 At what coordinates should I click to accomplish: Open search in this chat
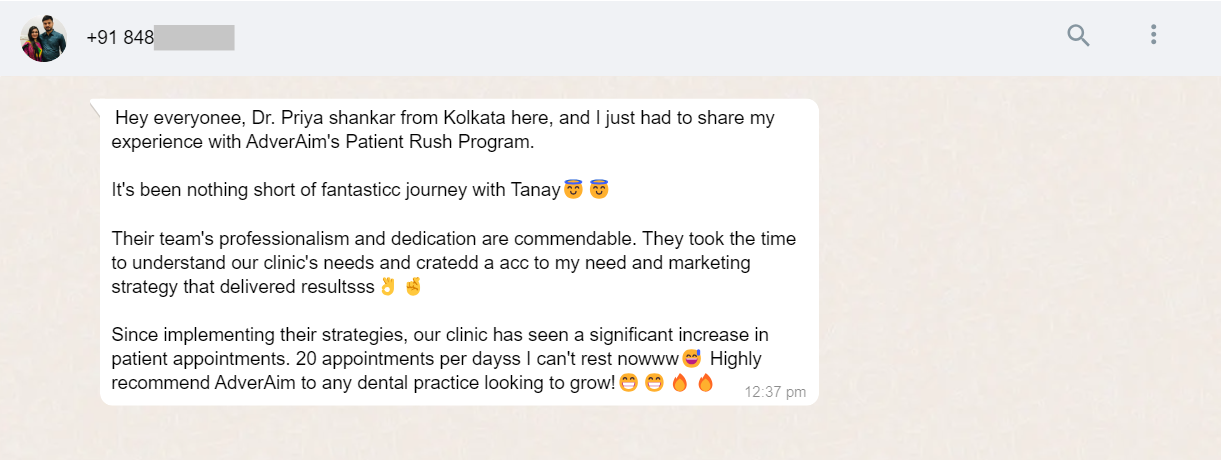tap(1077, 36)
